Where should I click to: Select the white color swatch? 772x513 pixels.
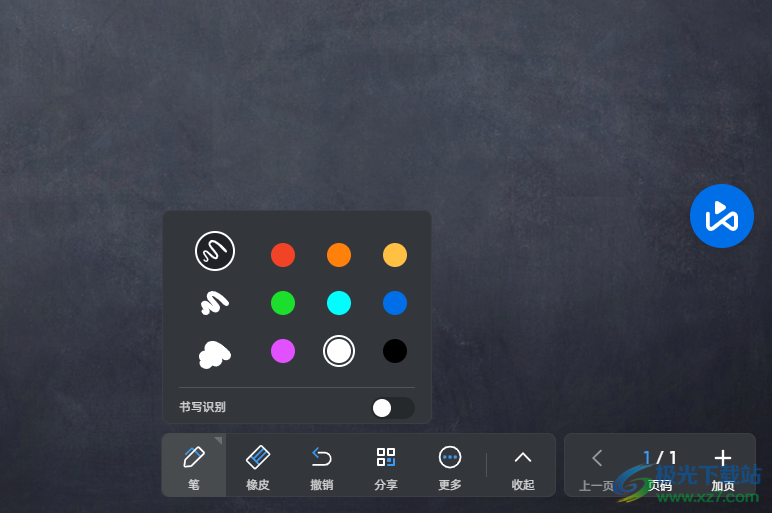339,351
